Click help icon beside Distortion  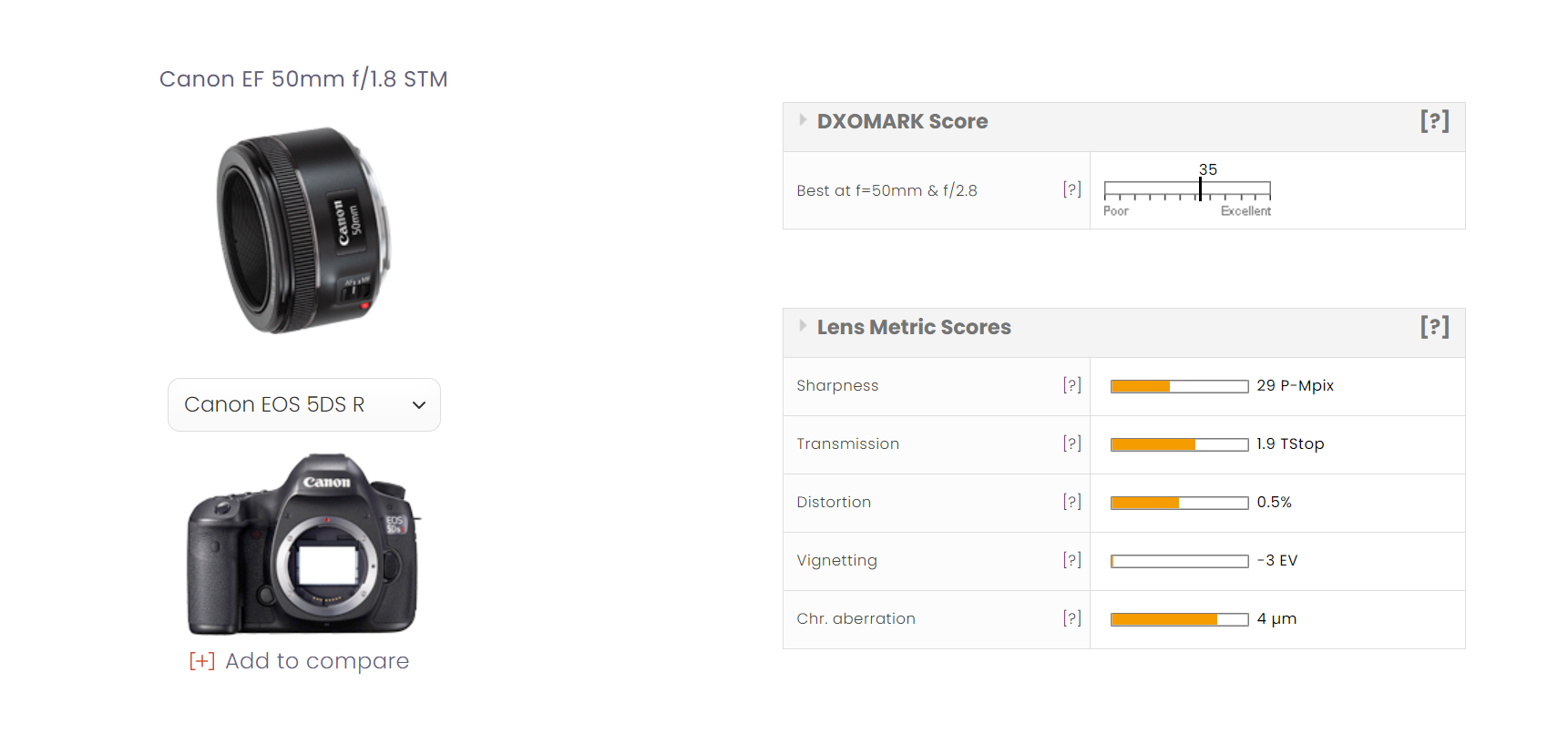pos(1071,502)
